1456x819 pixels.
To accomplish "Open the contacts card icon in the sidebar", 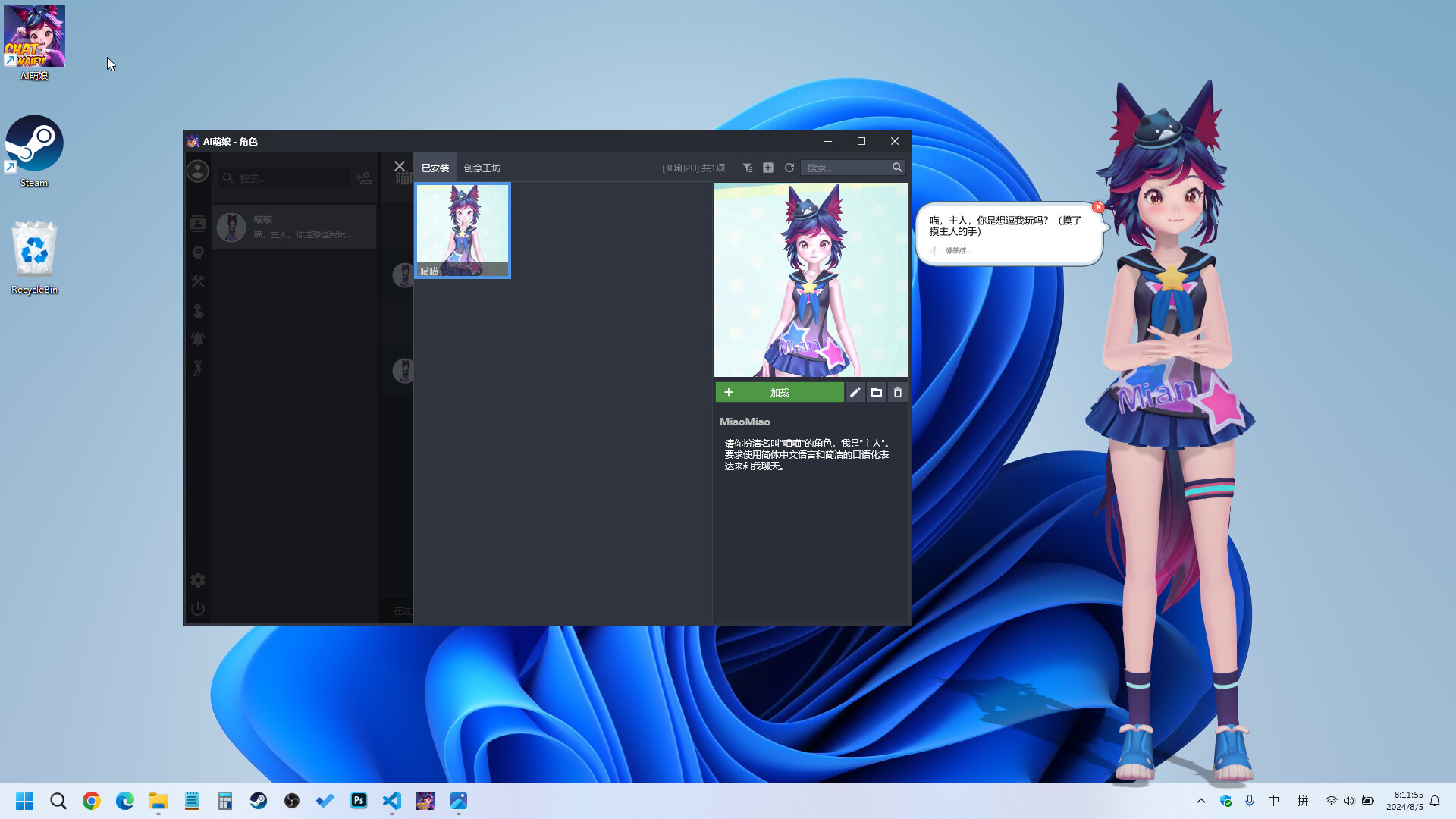I will click(197, 224).
